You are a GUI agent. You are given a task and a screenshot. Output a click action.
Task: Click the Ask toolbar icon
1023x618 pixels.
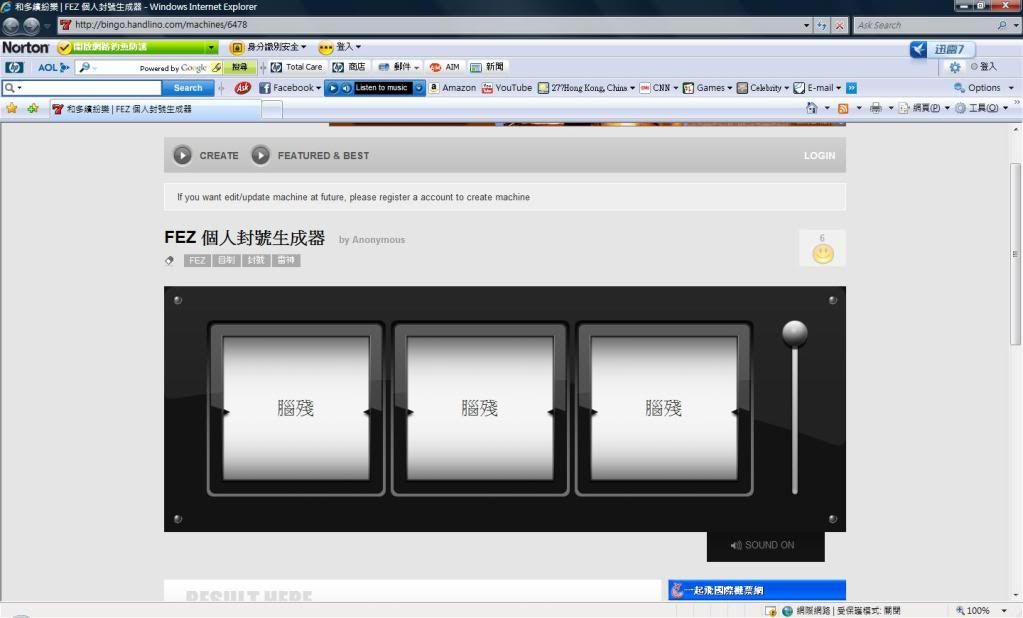point(242,88)
